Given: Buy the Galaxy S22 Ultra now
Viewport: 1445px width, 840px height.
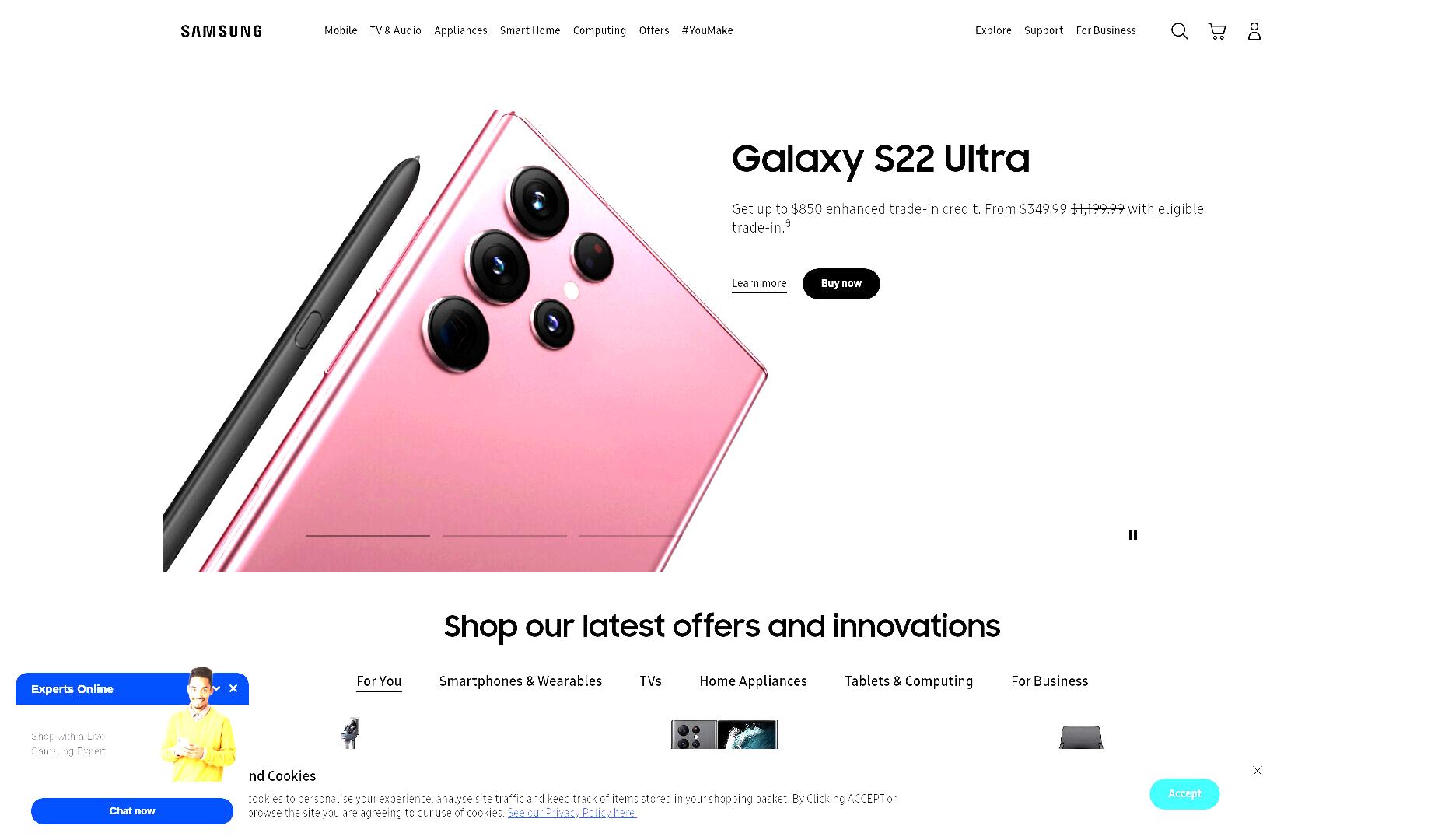Looking at the screenshot, I should pos(841,284).
